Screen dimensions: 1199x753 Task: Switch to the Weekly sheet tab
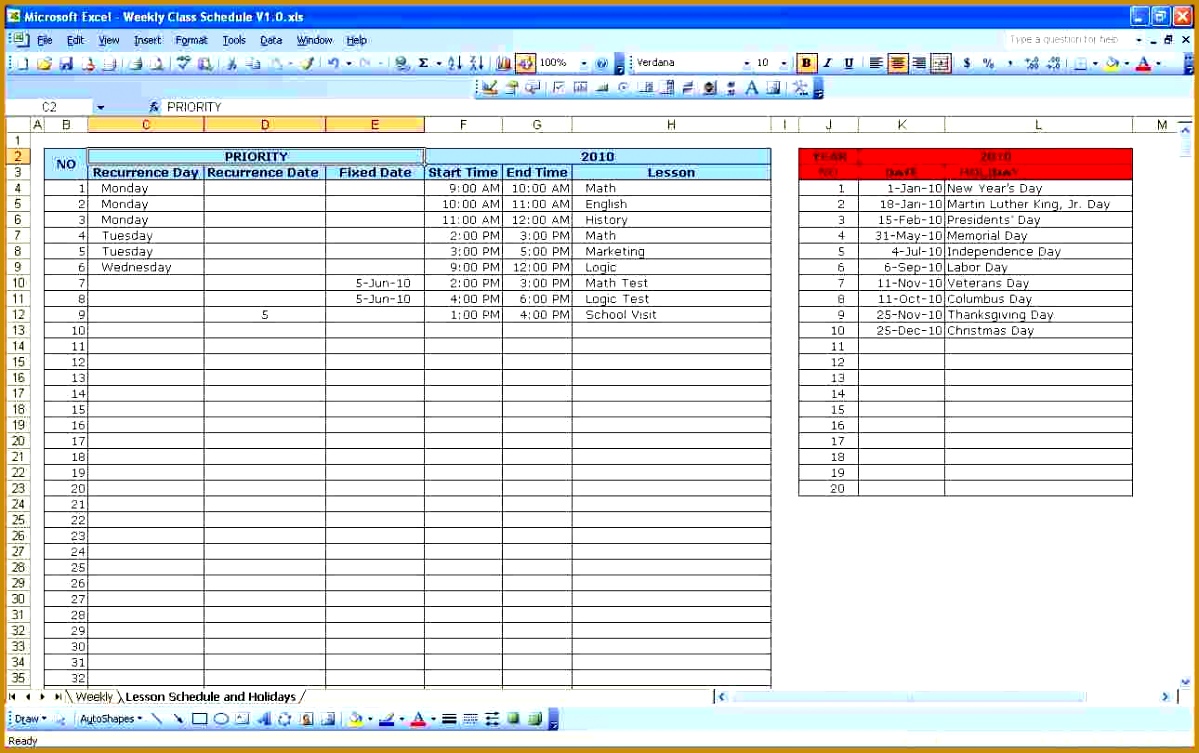coord(94,696)
